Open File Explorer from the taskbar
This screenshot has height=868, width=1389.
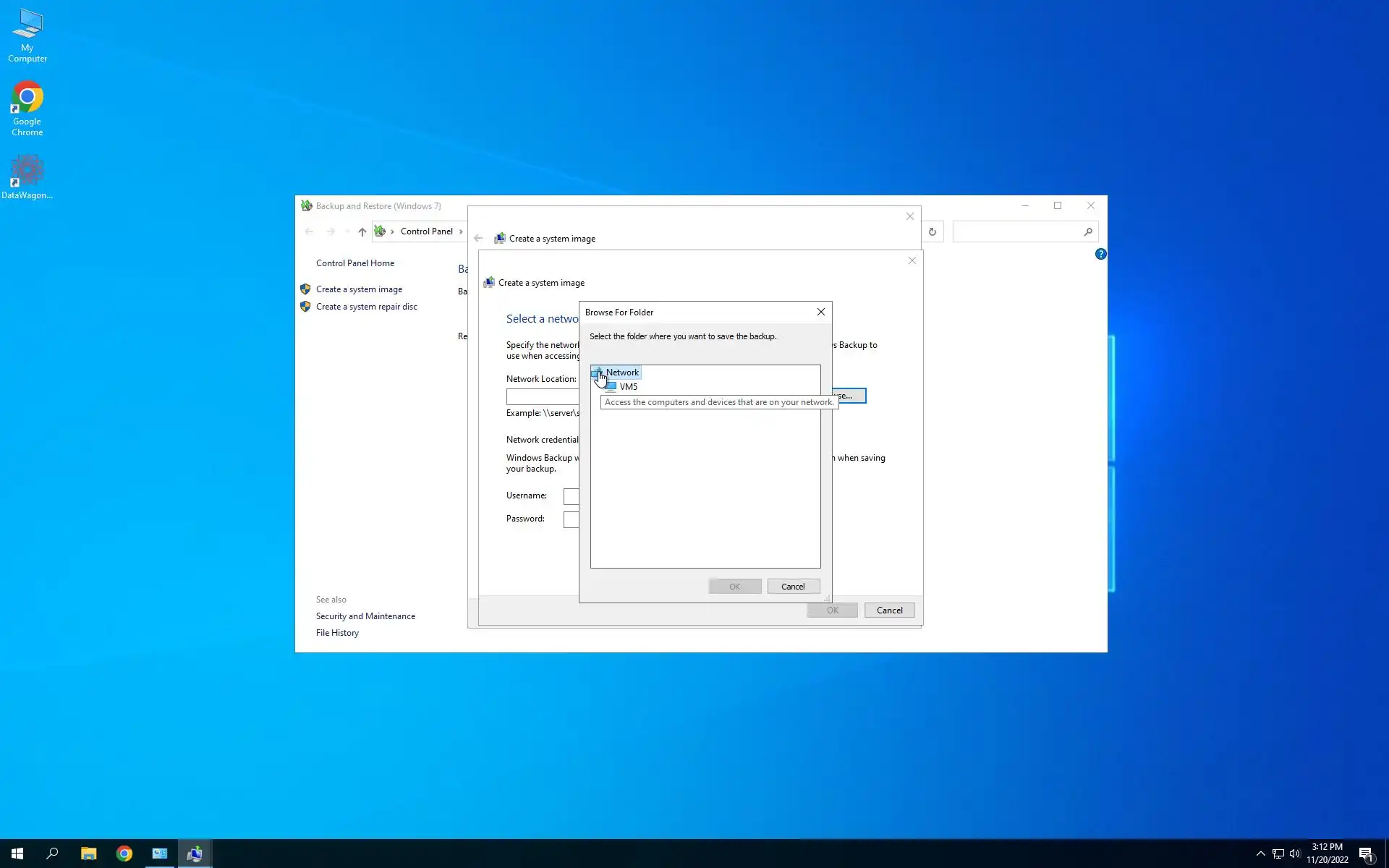point(88,854)
